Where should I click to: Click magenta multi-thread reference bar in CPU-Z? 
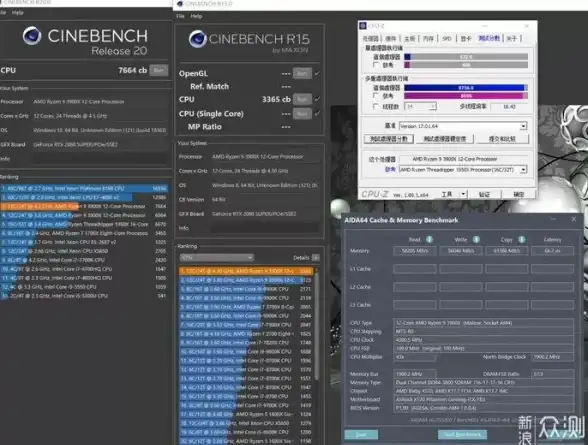[466, 96]
